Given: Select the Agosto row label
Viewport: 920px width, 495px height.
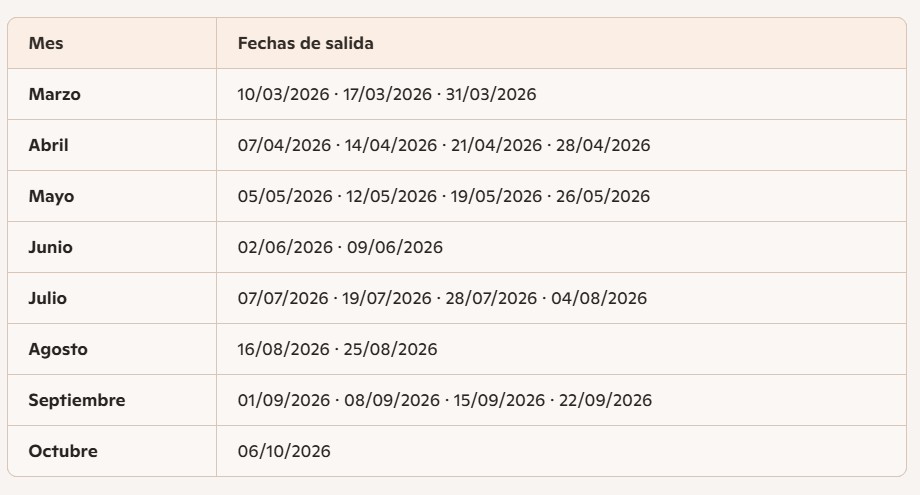Looking at the screenshot, I should tap(58, 349).
